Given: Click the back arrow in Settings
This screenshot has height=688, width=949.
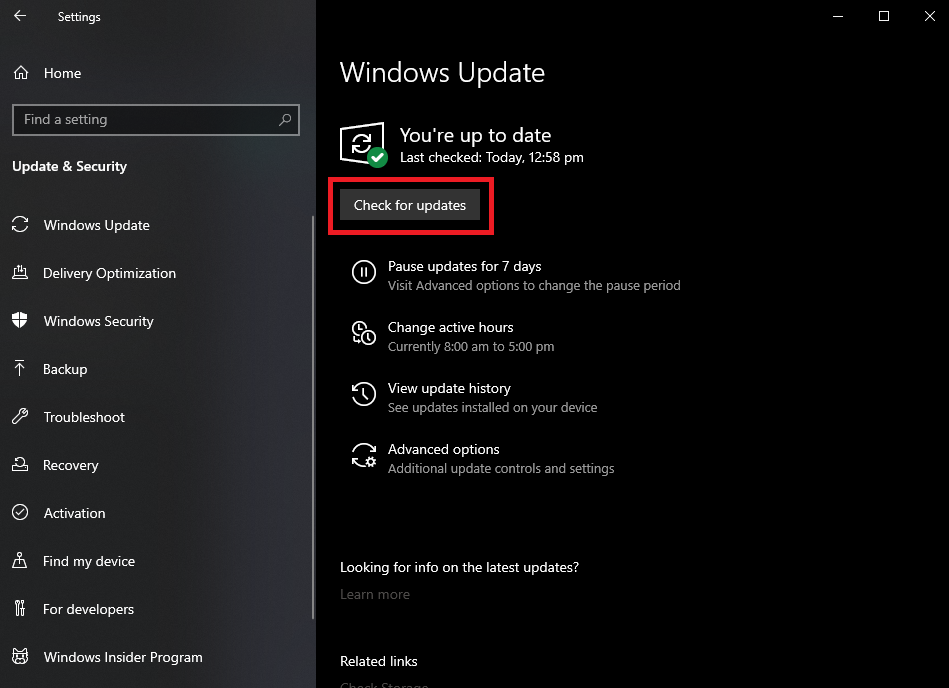Looking at the screenshot, I should pos(20,16).
